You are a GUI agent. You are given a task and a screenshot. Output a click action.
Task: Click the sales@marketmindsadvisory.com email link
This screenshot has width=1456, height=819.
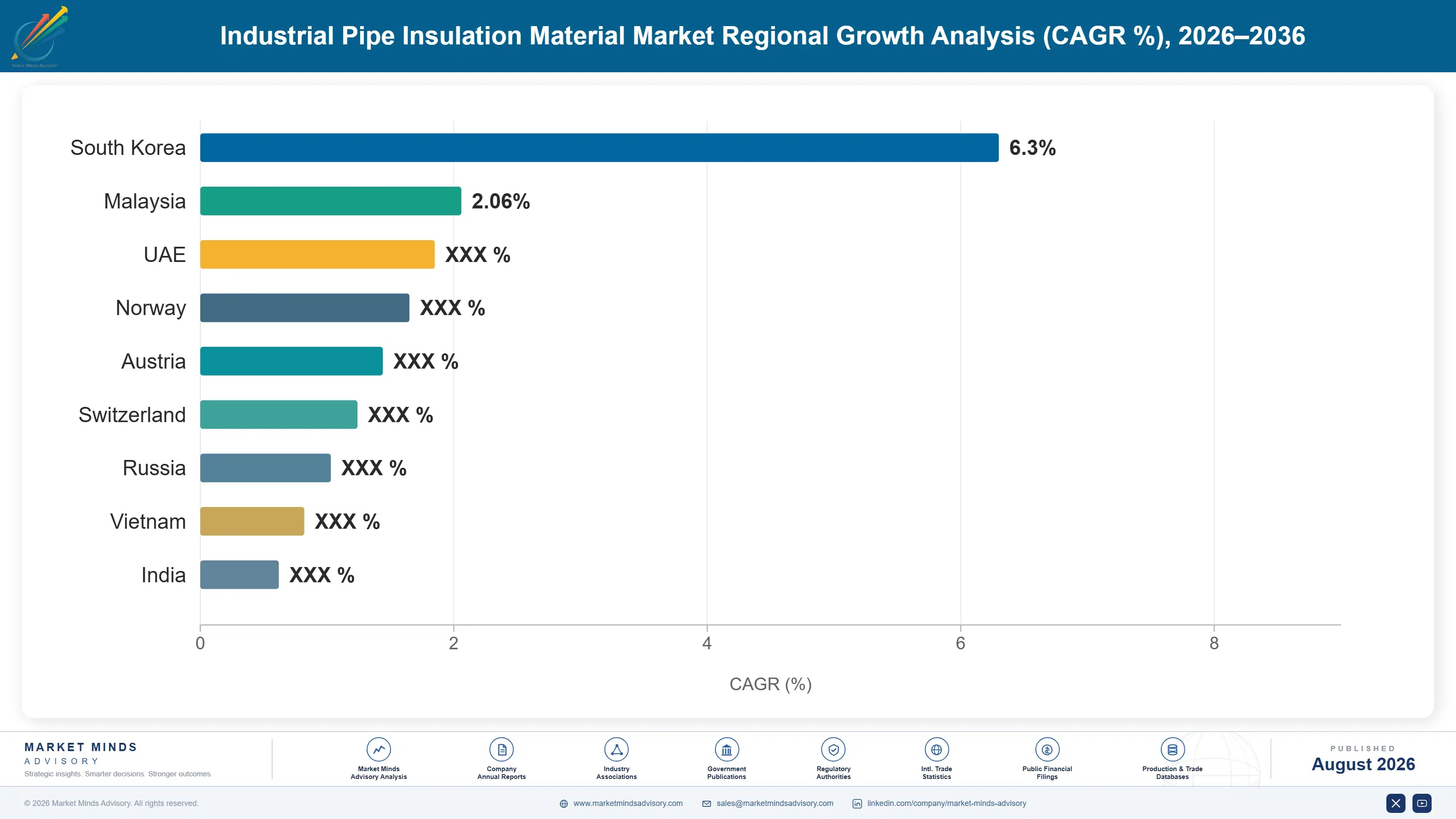coord(775,803)
